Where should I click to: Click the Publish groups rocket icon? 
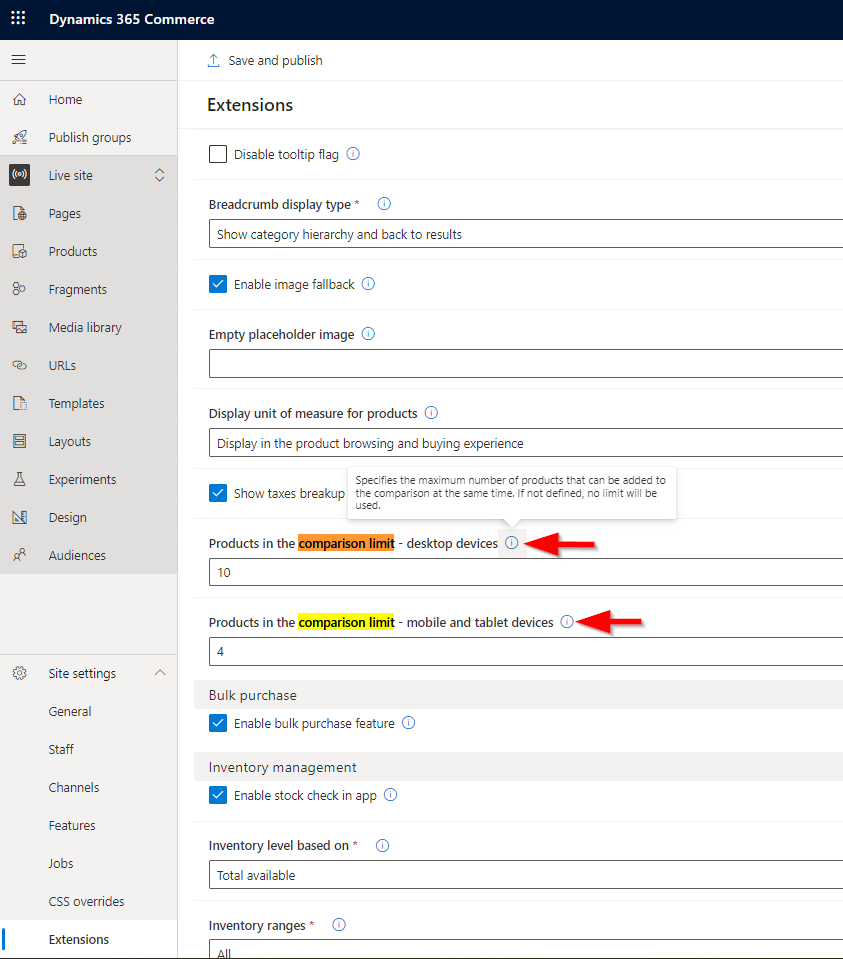[x=20, y=137]
